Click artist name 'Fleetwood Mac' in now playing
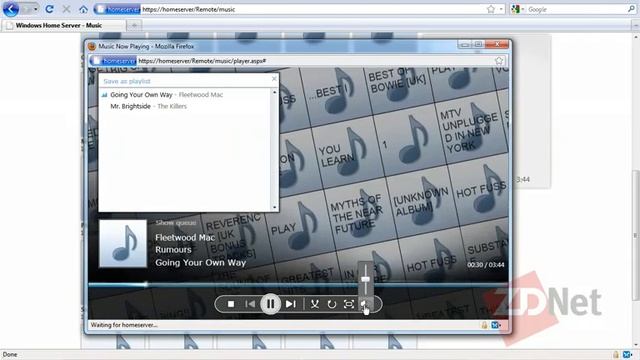Image resolution: width=640 pixels, height=360 pixels. coord(185,238)
